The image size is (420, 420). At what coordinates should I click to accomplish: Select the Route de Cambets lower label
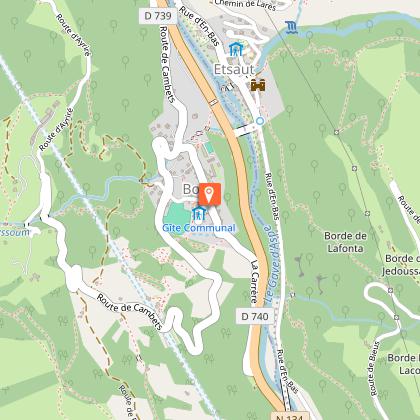tap(129, 312)
